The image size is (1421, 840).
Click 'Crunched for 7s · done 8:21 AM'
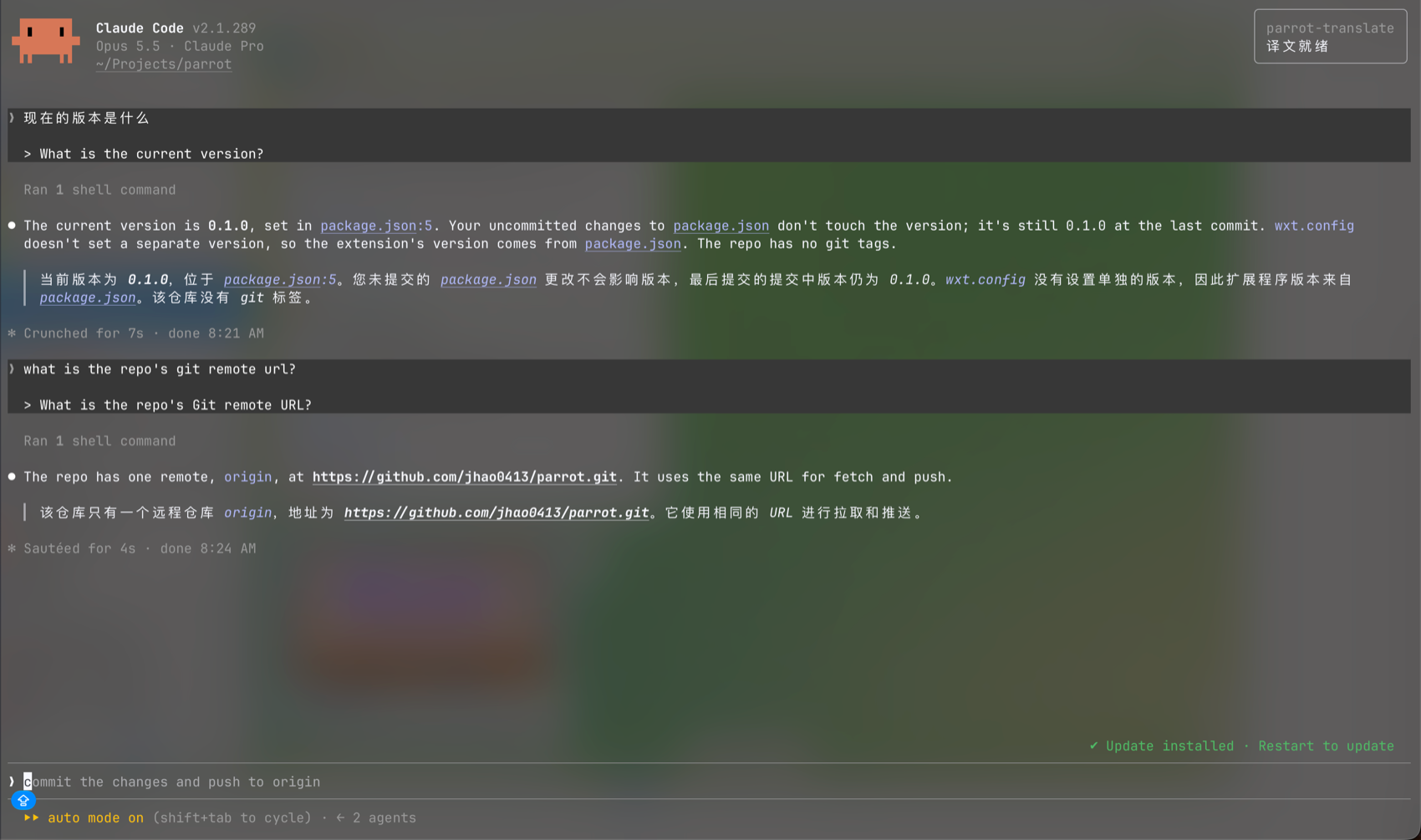pyautogui.click(x=144, y=333)
